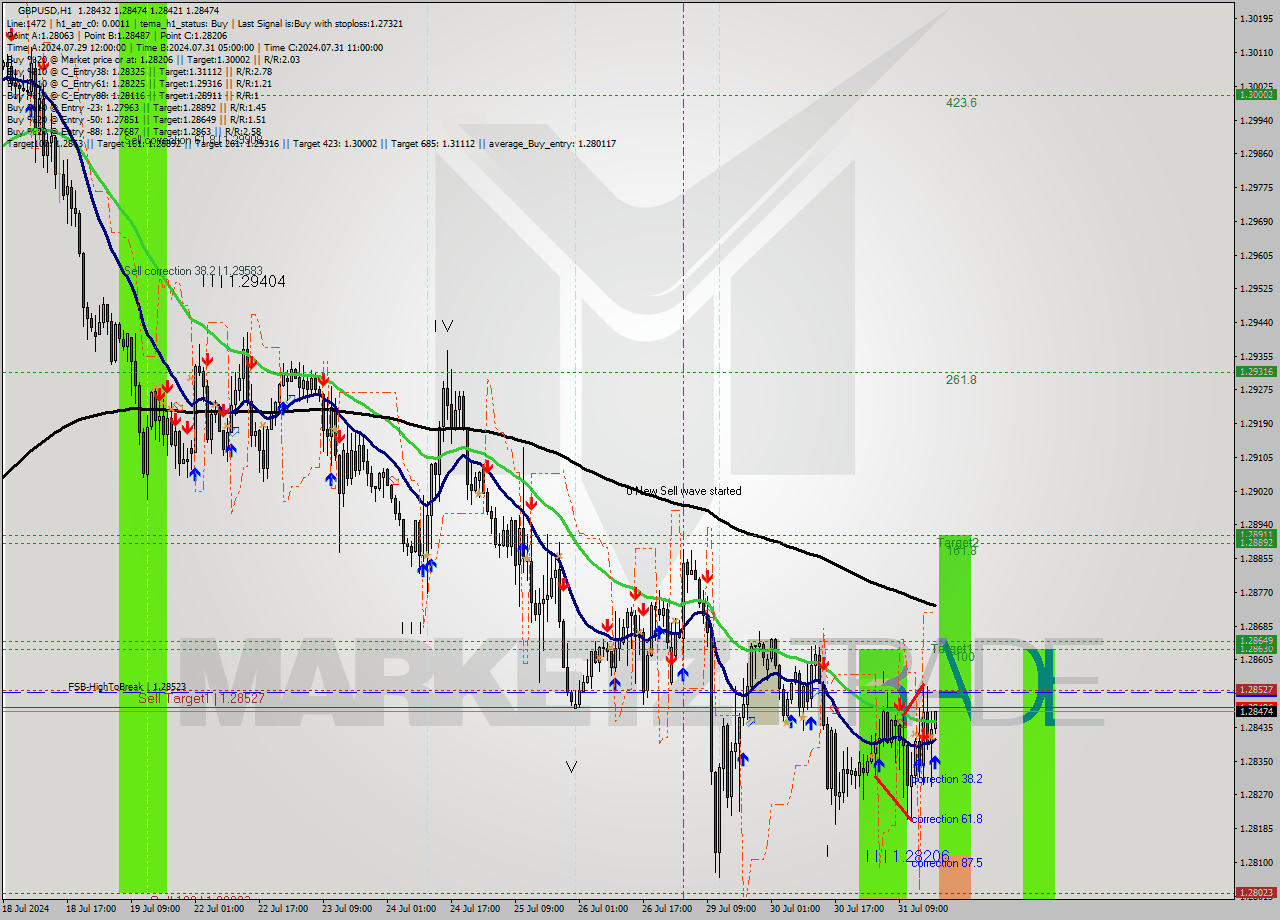Viewport: 1280px width, 920px height.
Task: Click the '31 Jul 09:00' time axis label
Action: coord(923,910)
